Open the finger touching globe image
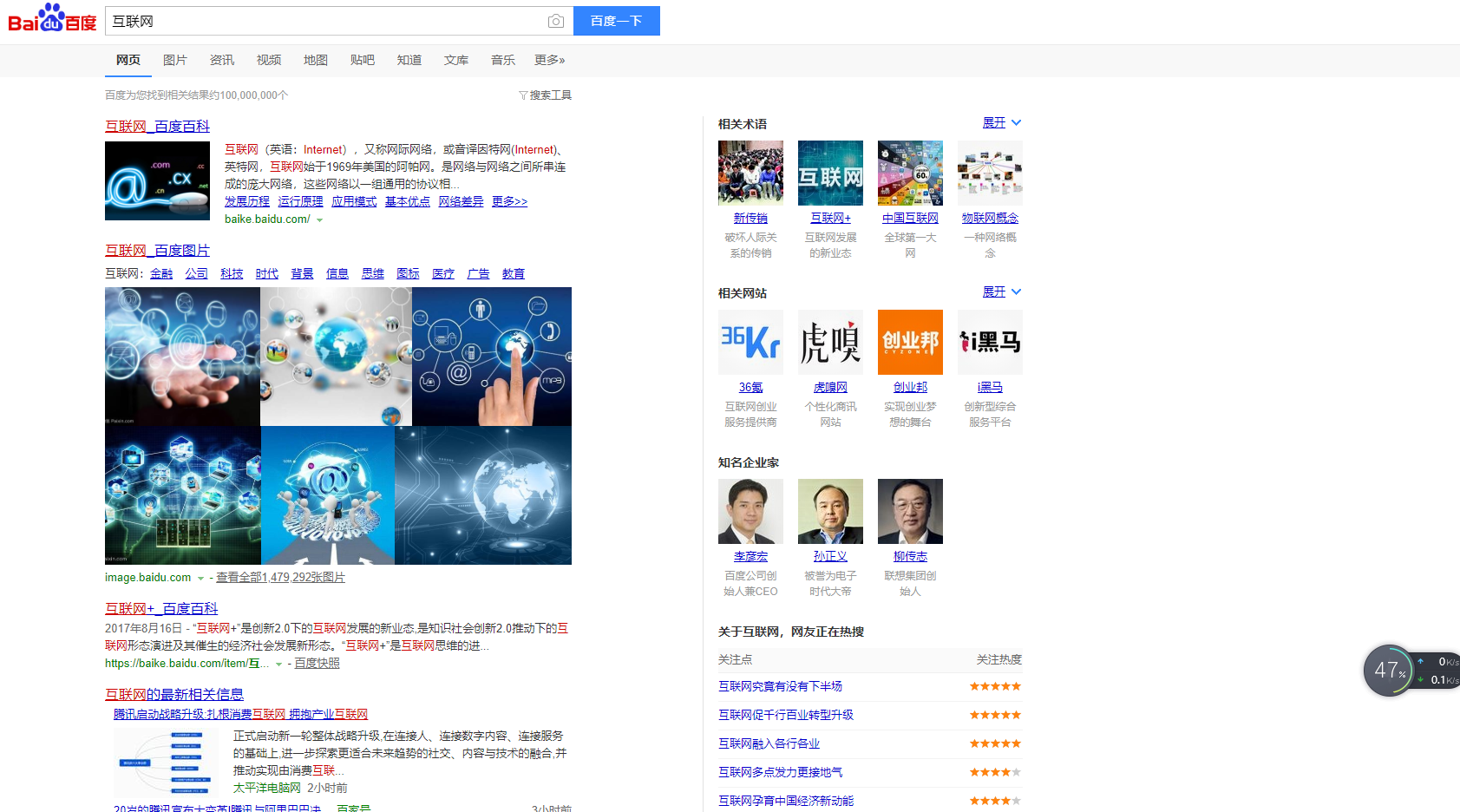This screenshot has height=812, width=1460. [492, 357]
